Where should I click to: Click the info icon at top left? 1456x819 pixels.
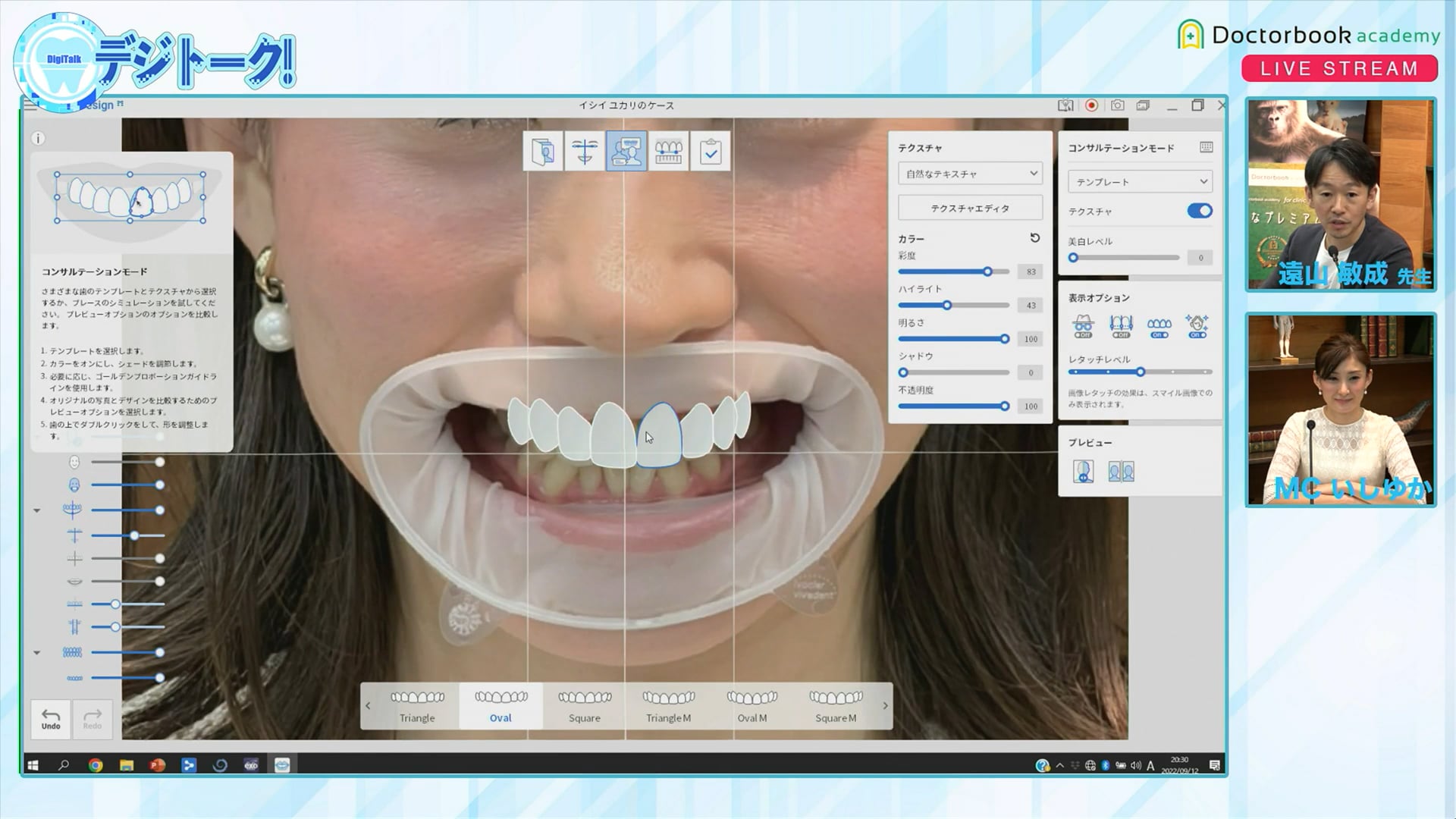(x=38, y=138)
